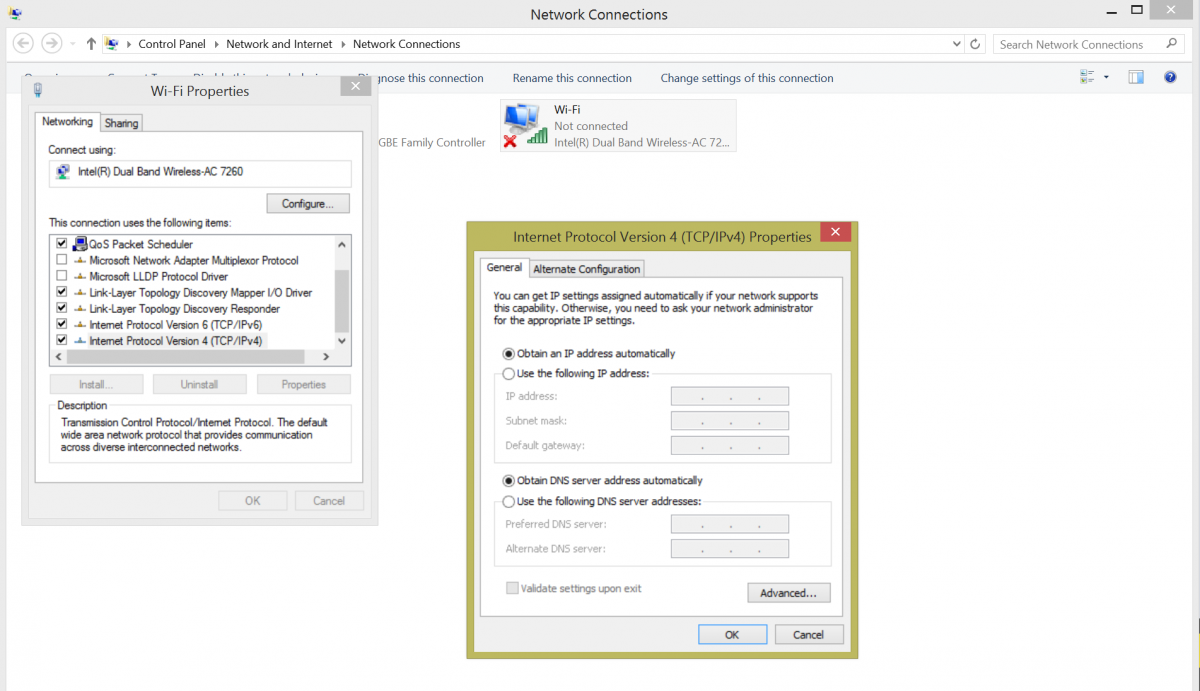Viewport: 1200px width, 691px height.
Task: Click the Up one level arrow
Action: 91,44
